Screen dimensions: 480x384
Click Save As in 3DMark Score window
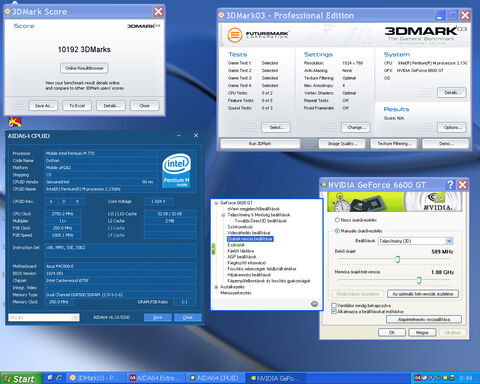43,106
